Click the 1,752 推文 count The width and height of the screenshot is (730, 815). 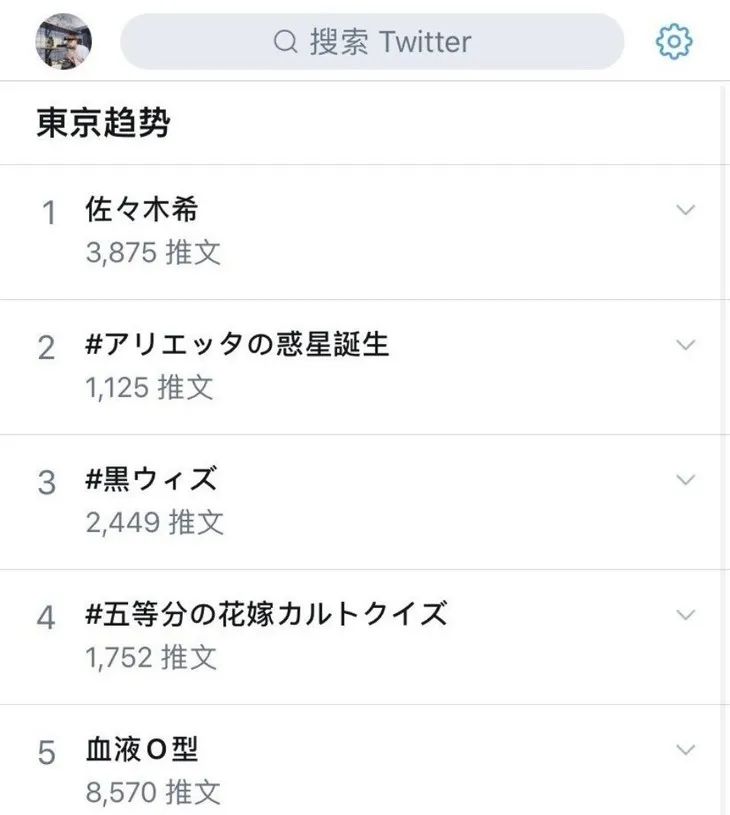point(151,658)
